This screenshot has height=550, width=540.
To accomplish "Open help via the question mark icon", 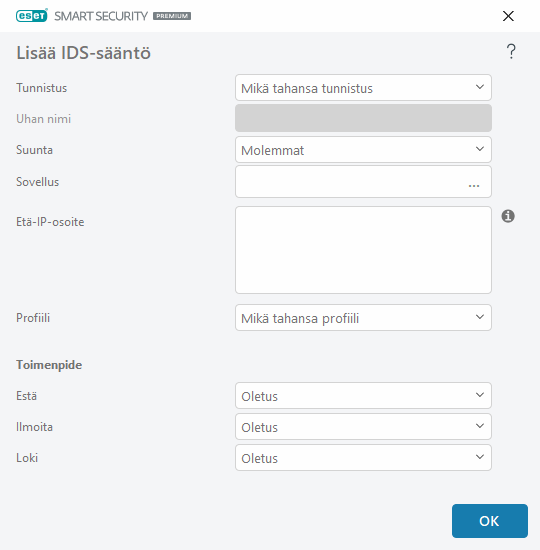I will [511, 52].
